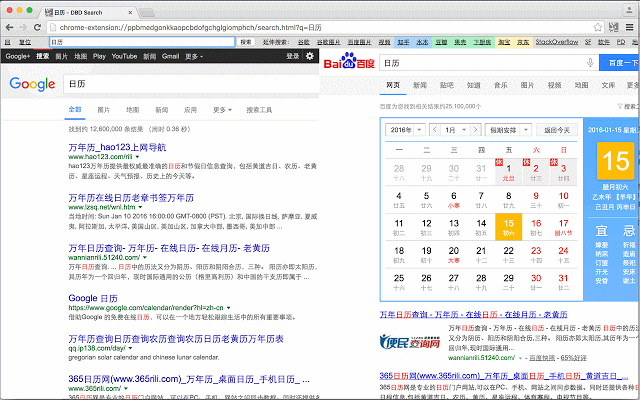The height and width of the screenshot is (400, 640).
Task: Open the Chrome hamburger menu
Action: coord(630,28)
